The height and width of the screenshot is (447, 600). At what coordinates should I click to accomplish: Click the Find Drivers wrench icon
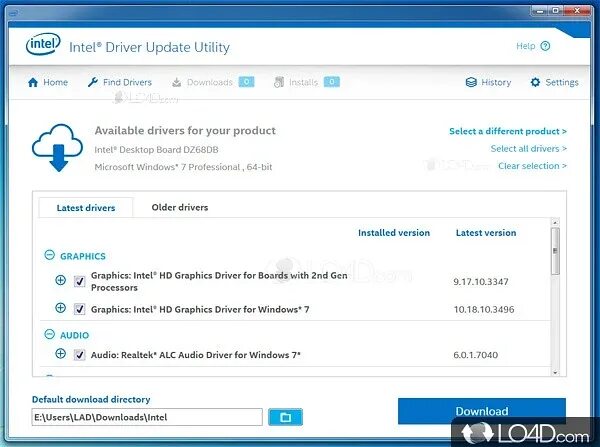coord(93,82)
